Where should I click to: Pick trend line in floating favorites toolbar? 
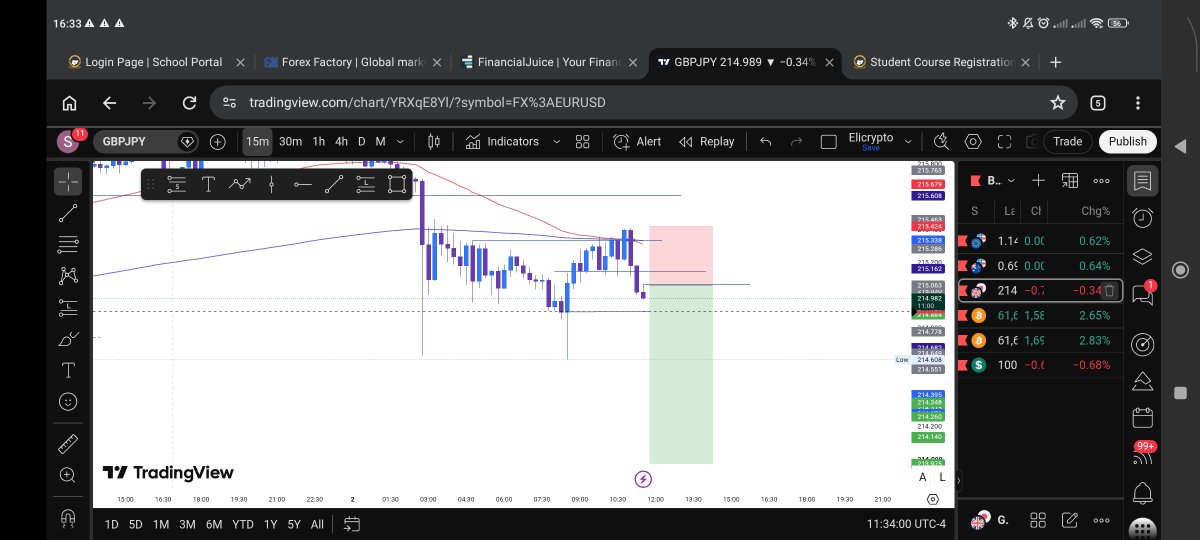point(334,184)
